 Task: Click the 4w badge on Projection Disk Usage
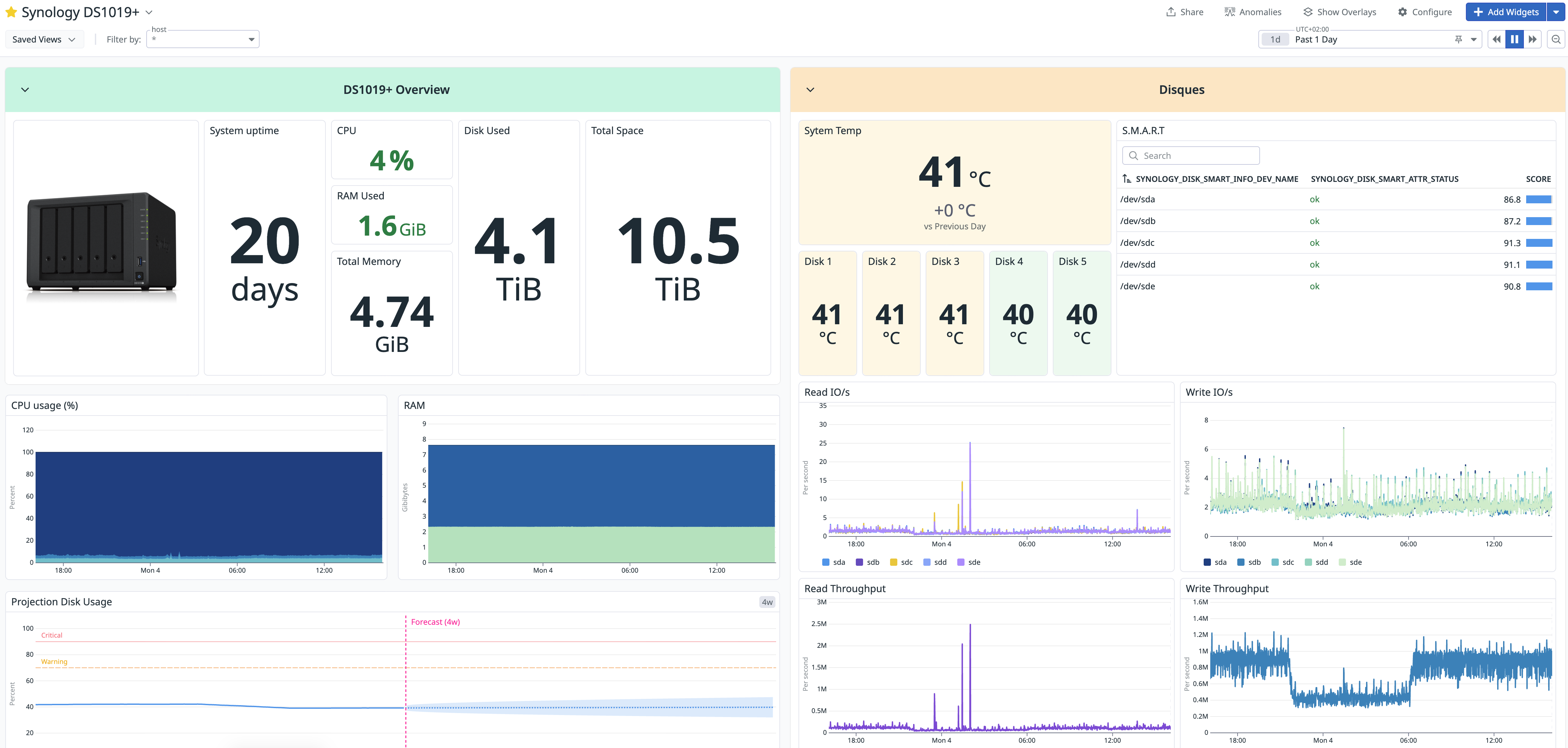(x=767, y=602)
